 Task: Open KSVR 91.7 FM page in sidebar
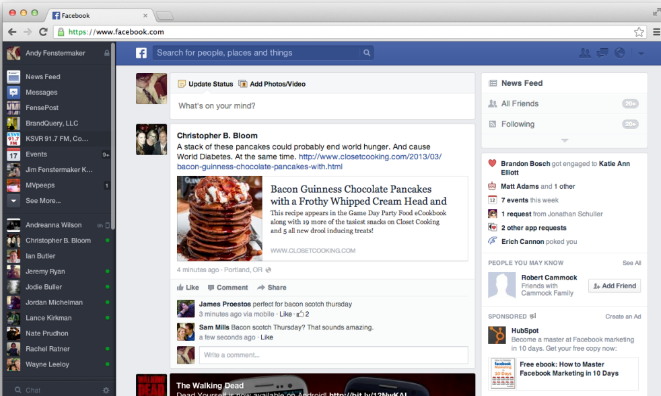[58, 139]
